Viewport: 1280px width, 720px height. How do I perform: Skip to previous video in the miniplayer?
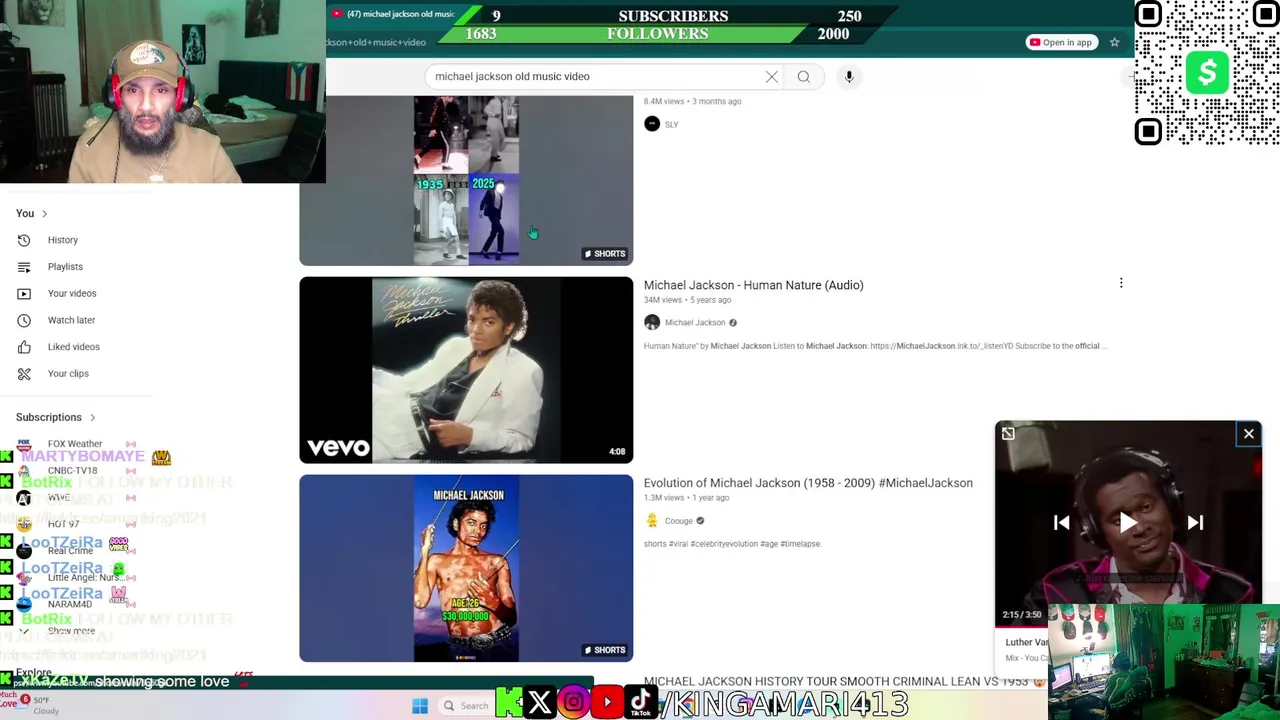coord(1061,522)
